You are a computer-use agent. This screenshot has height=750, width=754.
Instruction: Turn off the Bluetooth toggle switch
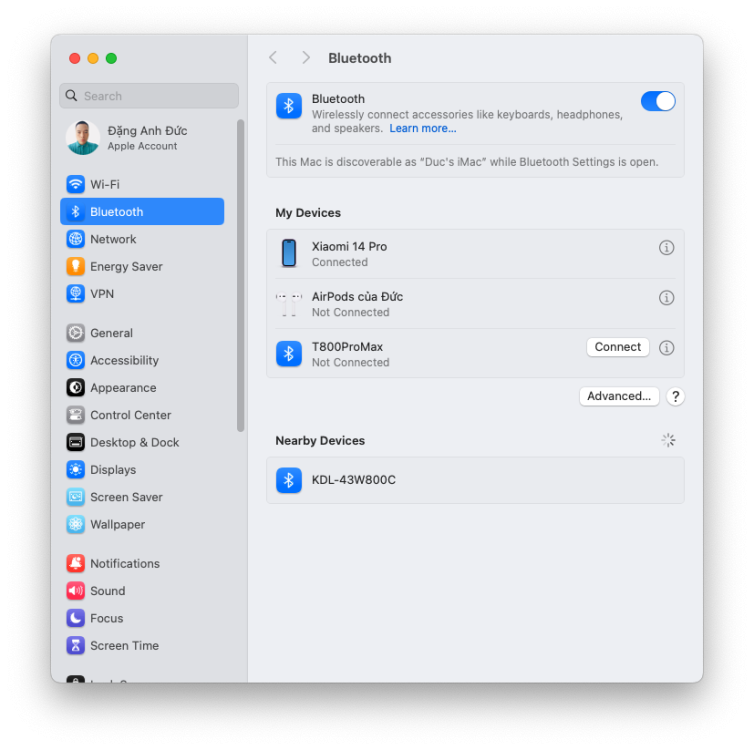(x=658, y=101)
